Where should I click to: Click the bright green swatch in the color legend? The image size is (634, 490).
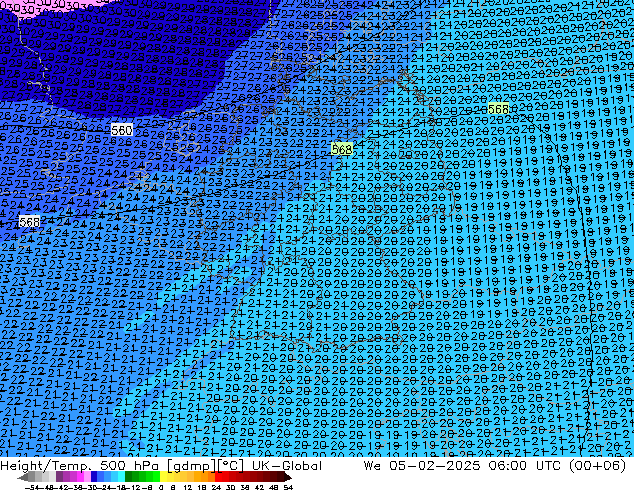(156, 476)
